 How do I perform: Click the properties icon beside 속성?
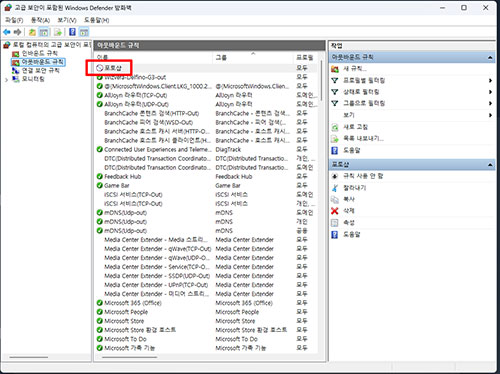(335, 223)
